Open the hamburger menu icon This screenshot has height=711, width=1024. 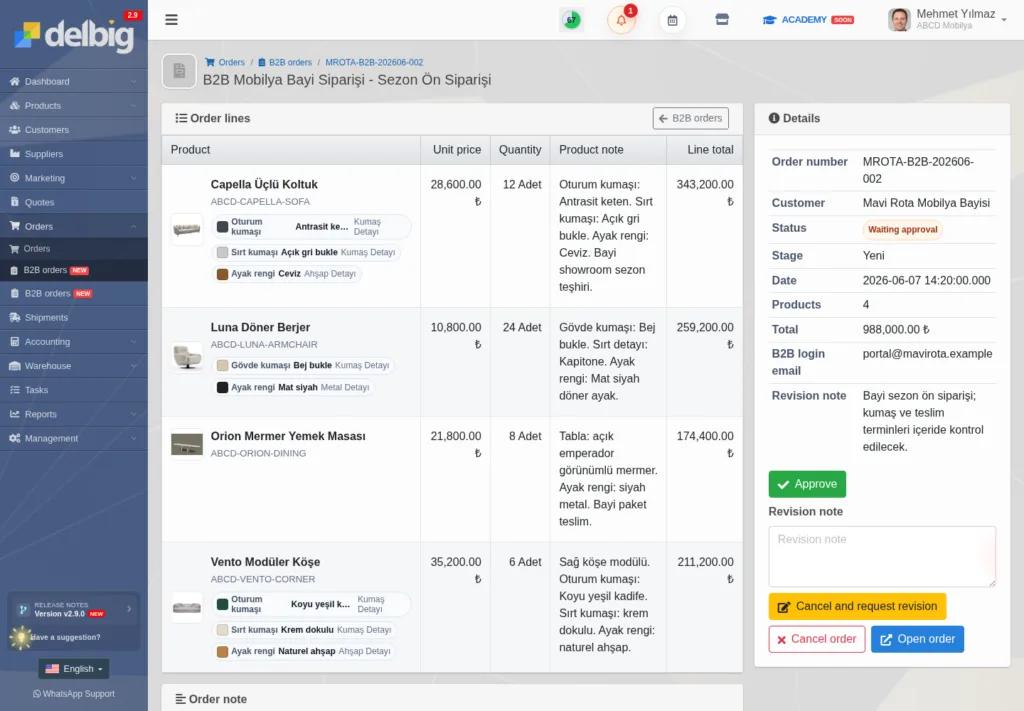click(171, 20)
